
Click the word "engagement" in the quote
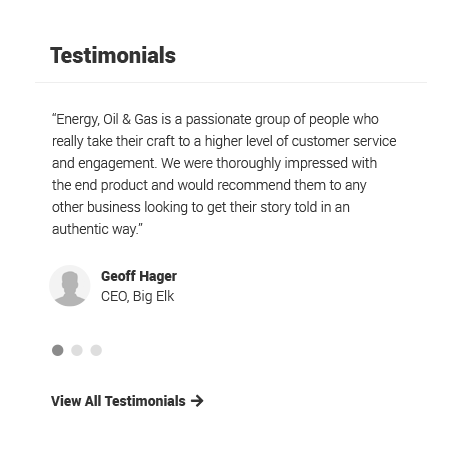[117, 163]
